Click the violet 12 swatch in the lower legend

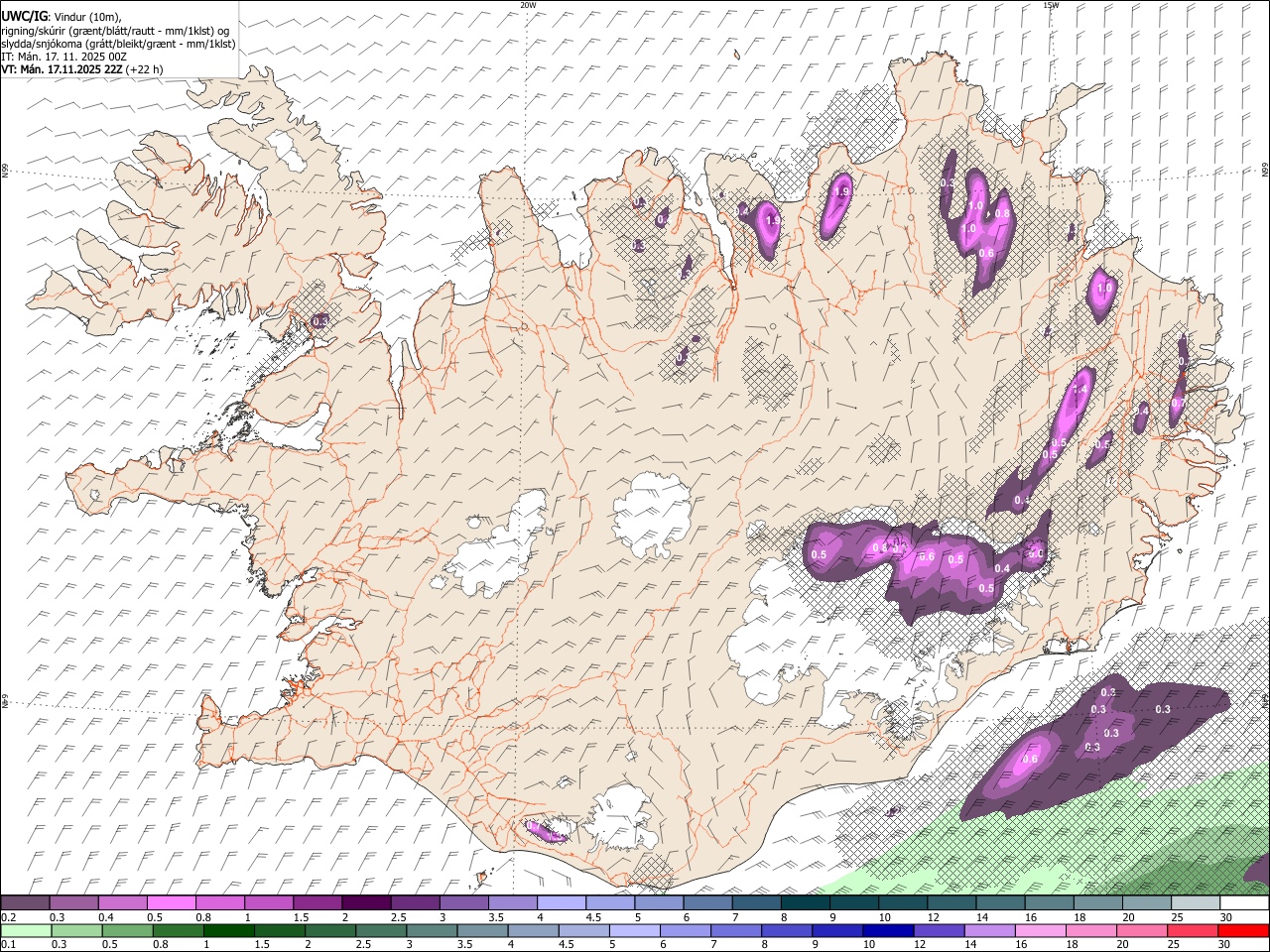coord(939,931)
